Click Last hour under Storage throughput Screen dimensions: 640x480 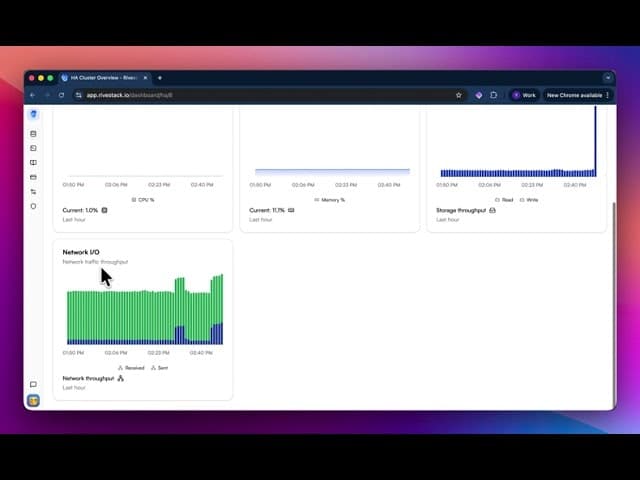coord(447,219)
